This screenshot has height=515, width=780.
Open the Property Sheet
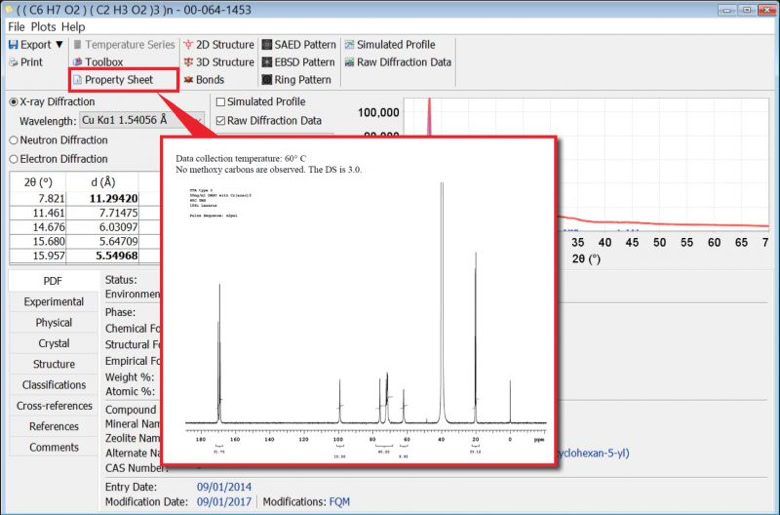(x=117, y=80)
